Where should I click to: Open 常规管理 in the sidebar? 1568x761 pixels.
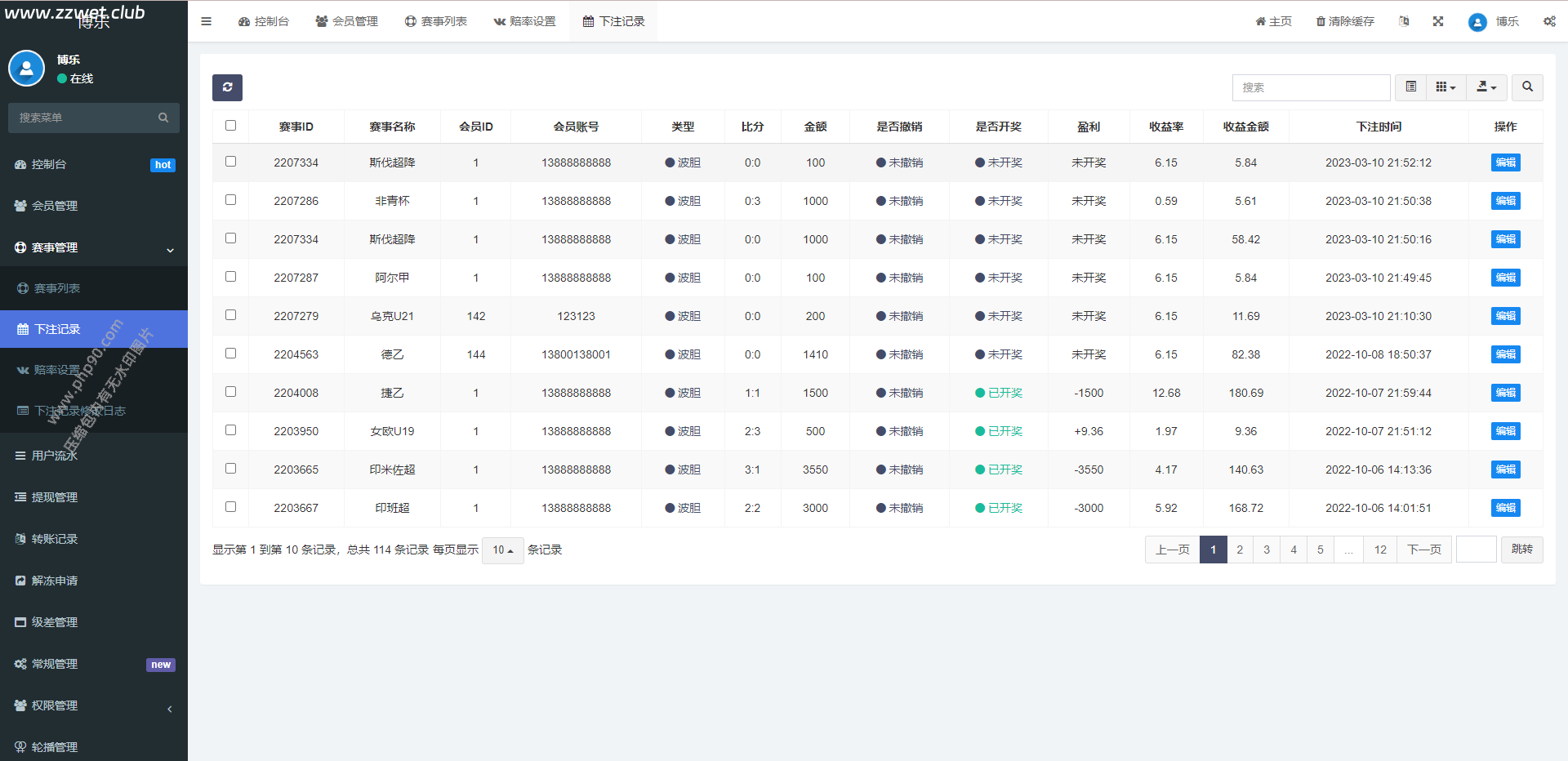[94, 664]
